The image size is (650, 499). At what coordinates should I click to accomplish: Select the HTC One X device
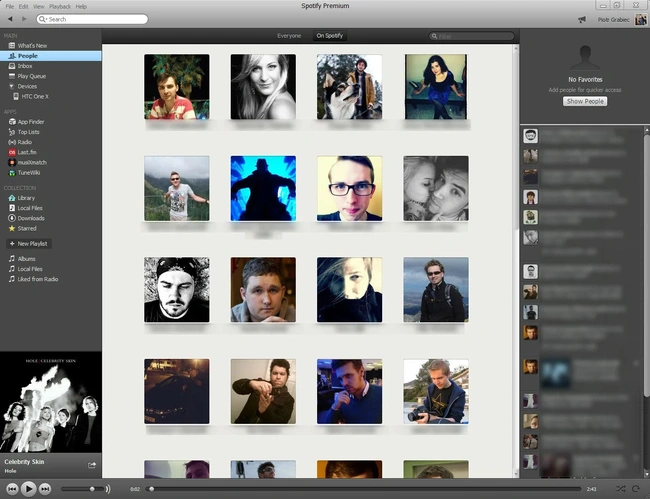(35, 97)
